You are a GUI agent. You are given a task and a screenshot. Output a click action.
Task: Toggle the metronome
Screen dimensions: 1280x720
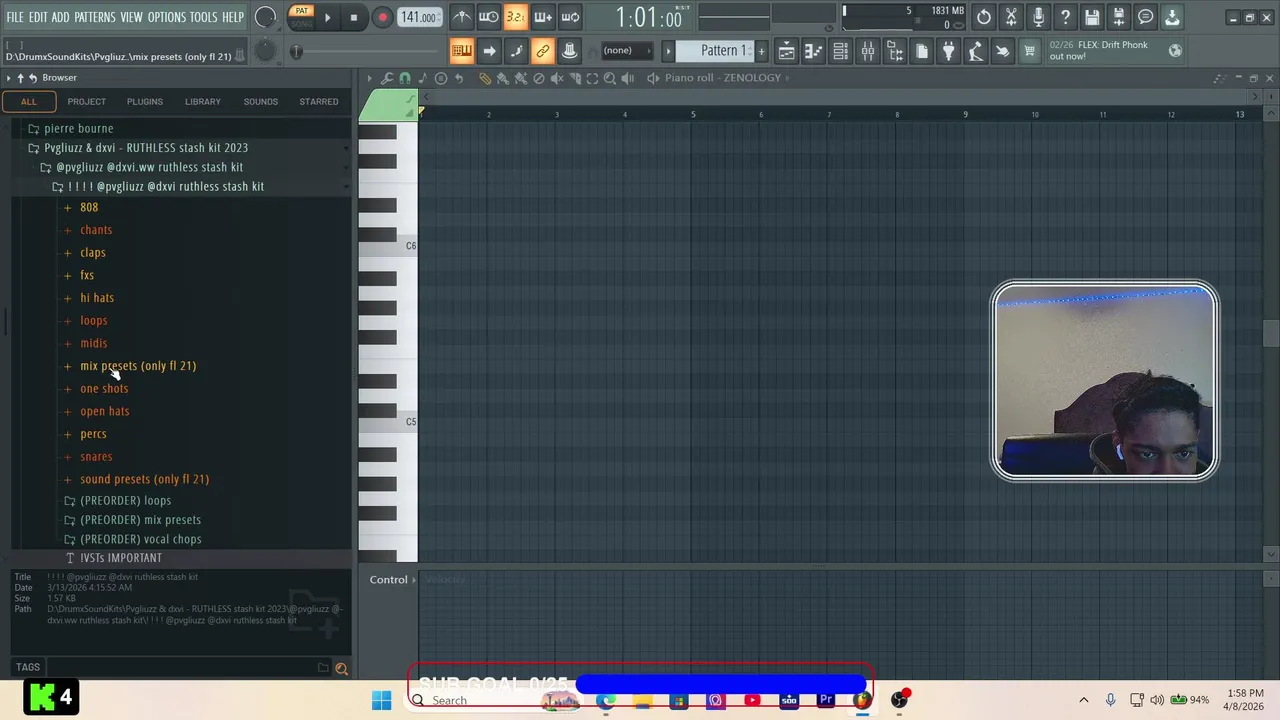(x=462, y=17)
